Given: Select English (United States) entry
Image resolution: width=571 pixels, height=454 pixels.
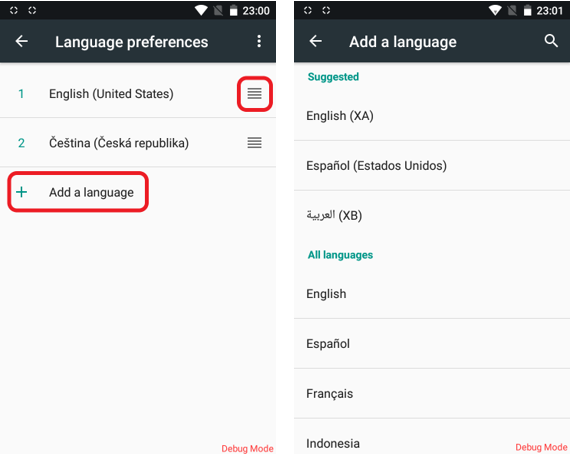Looking at the screenshot, I should coord(138,94).
